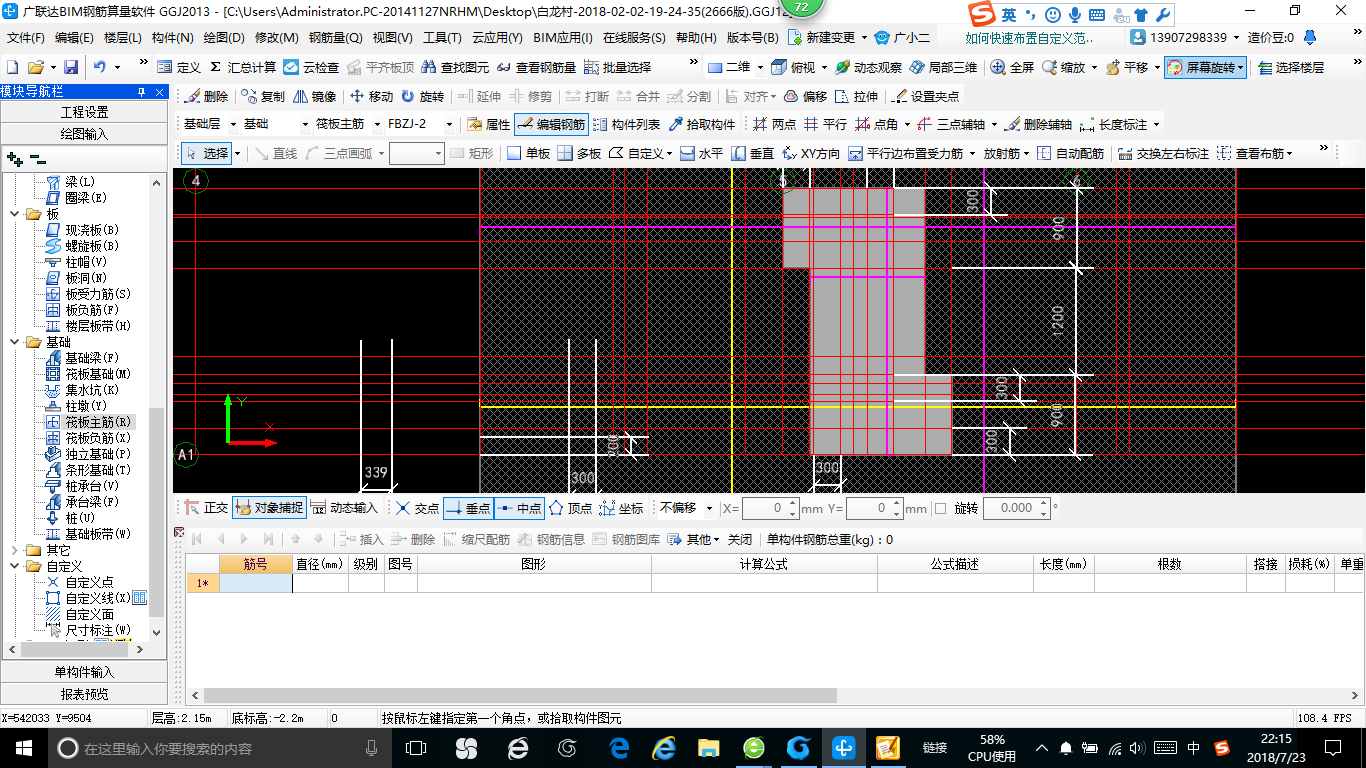The image size is (1366, 768).
Task: Select 单板 single slab mode
Action: pyautogui.click(x=529, y=153)
